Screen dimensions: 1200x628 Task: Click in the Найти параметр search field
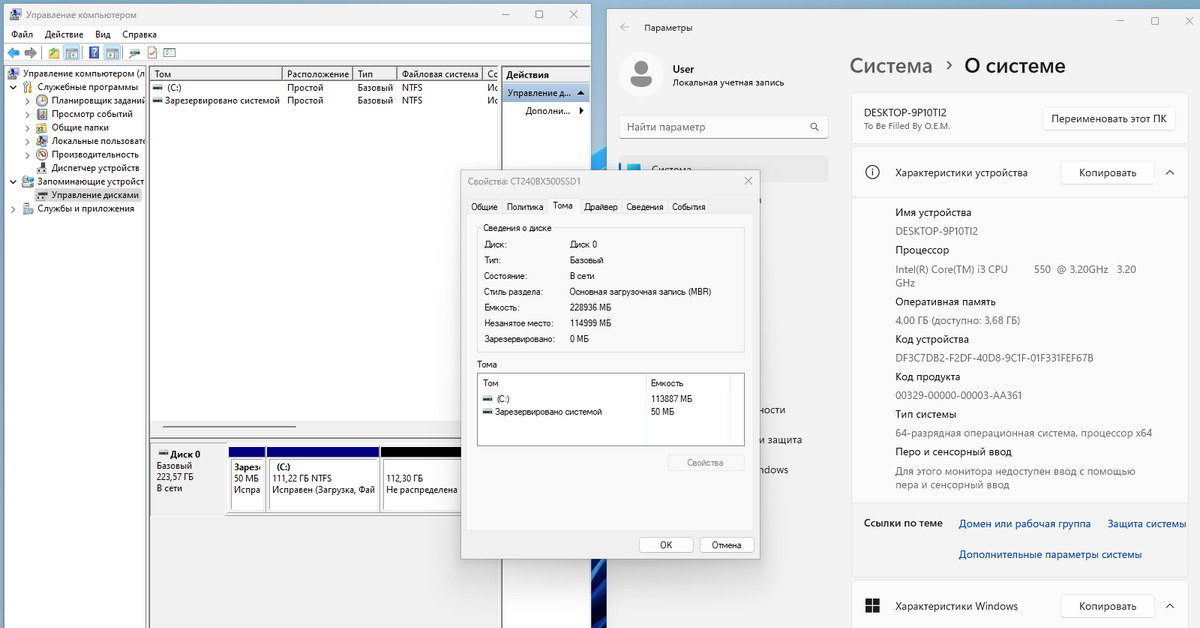point(710,127)
